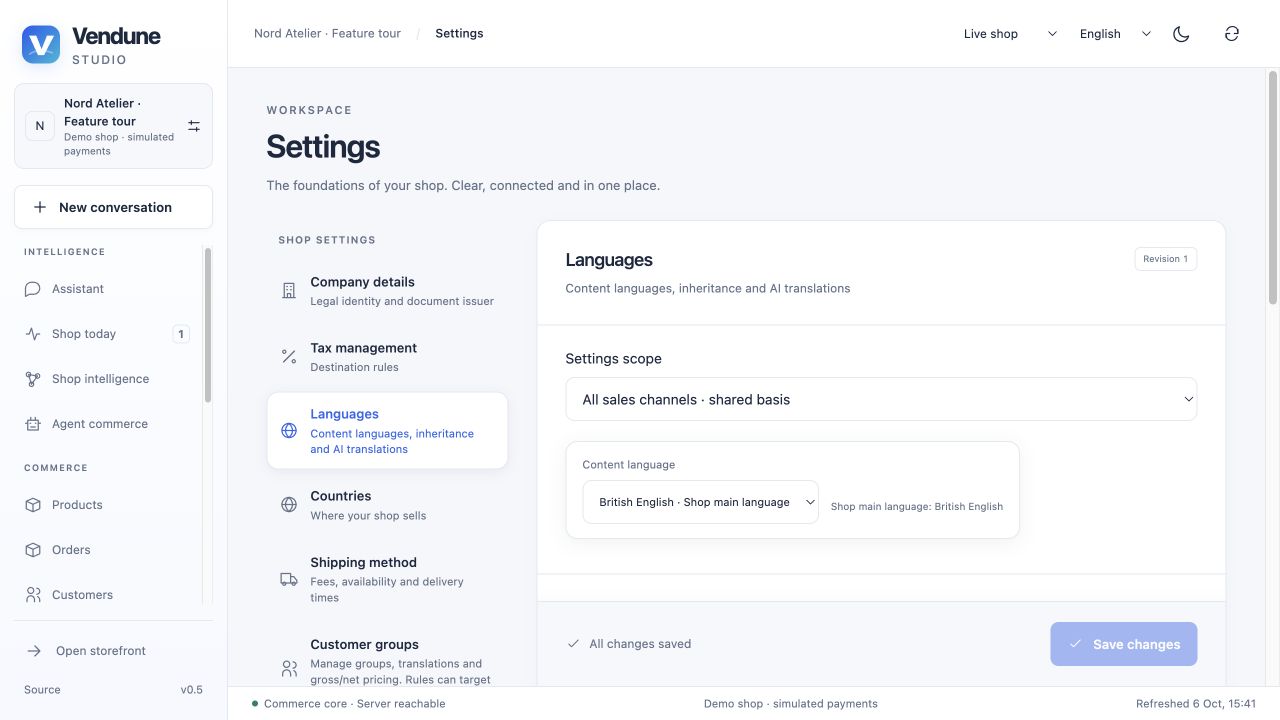Click Commerce core Server reachable status
This screenshot has height=720, width=1280.
348,704
